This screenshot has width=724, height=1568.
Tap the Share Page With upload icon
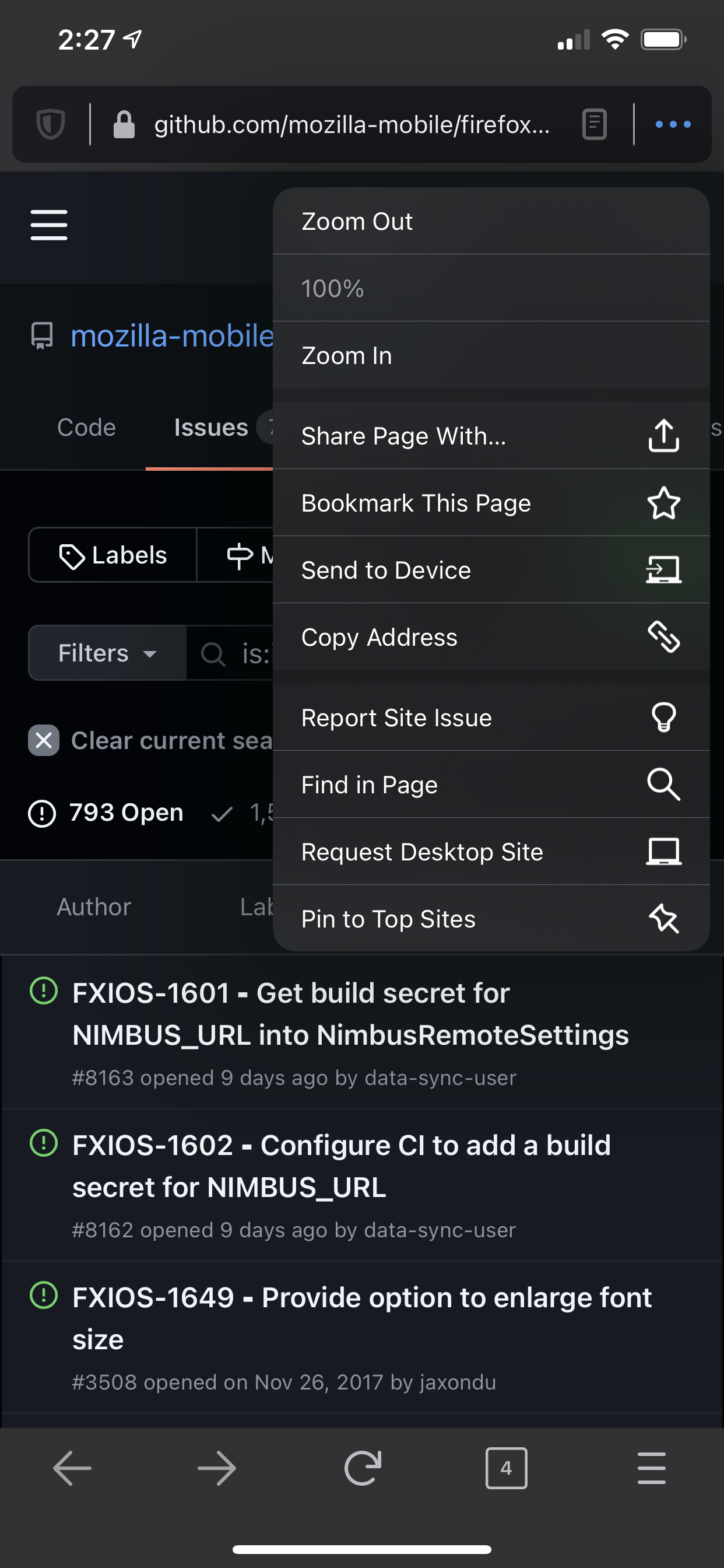(663, 436)
